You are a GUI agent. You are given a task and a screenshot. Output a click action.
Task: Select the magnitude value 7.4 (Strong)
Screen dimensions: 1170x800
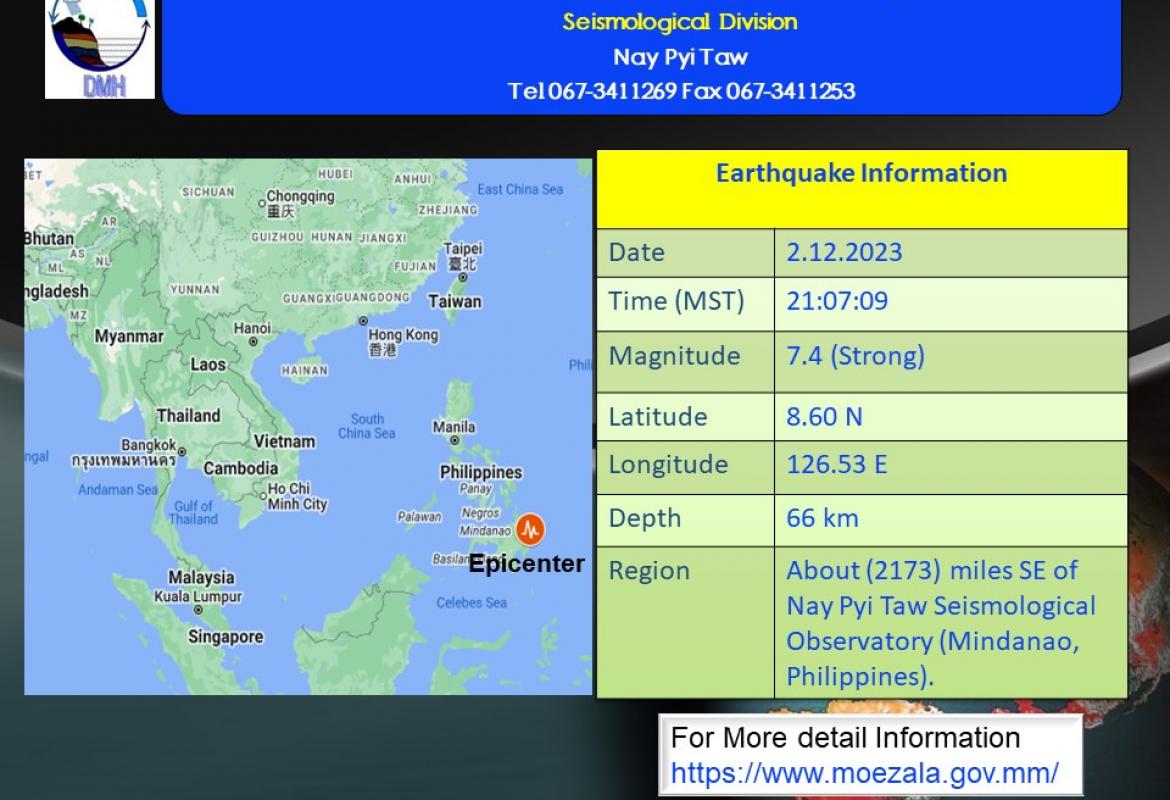tap(855, 356)
